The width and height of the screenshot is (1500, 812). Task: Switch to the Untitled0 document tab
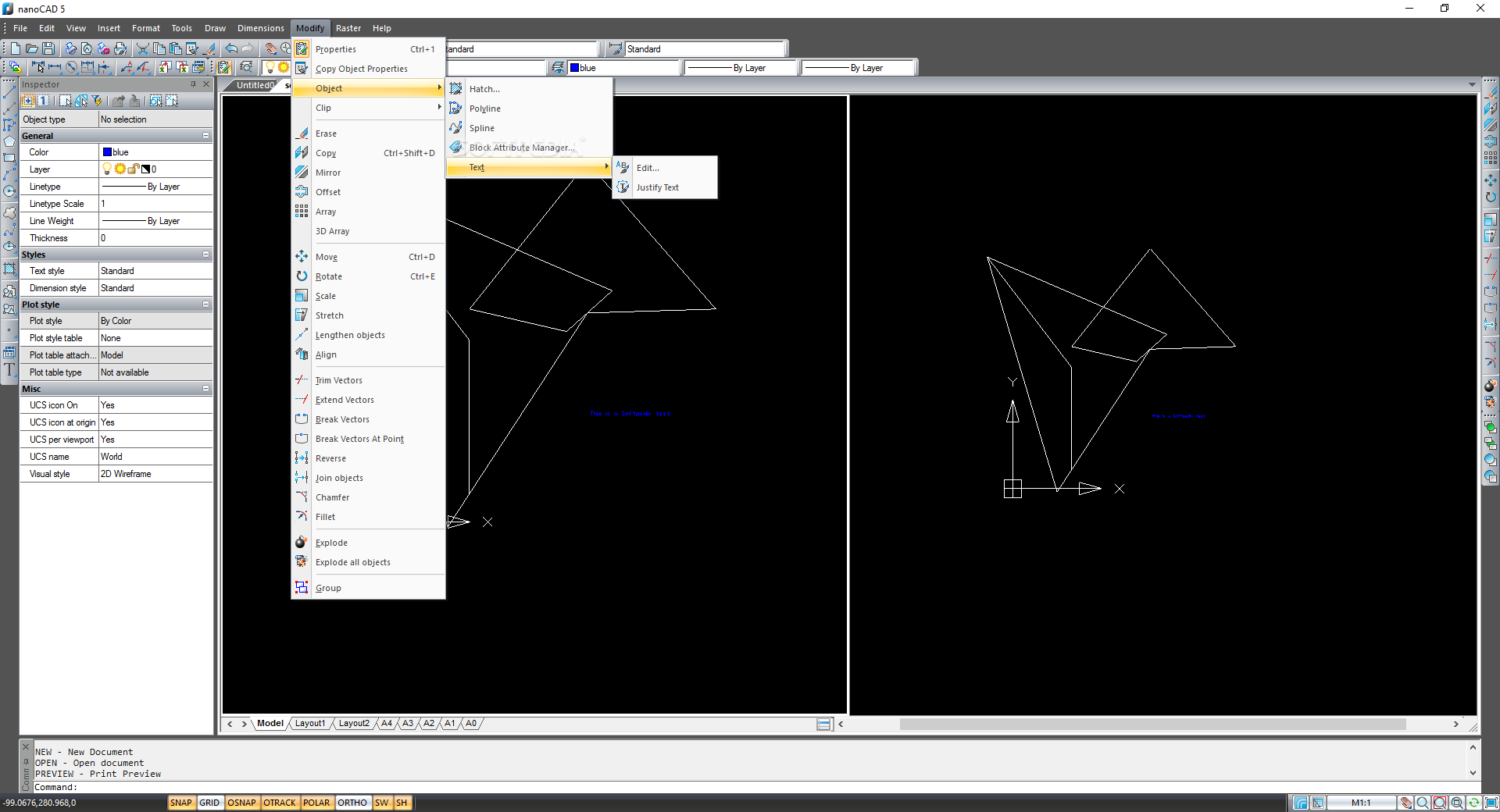coord(255,85)
